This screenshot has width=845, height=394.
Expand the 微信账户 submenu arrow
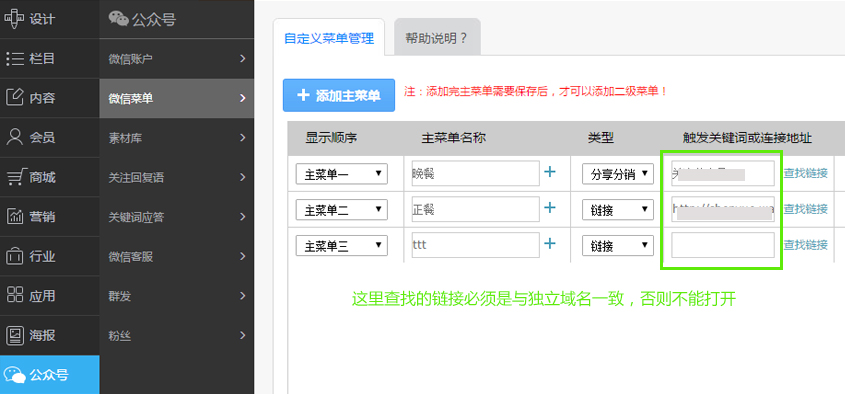pyautogui.click(x=243, y=58)
